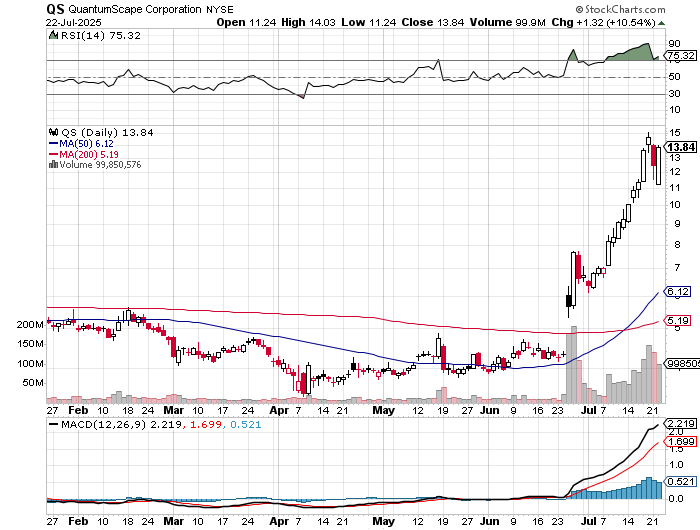Click the High 14.03 value
Image resolution: width=700 pixels, height=530 pixels.
(308, 22)
